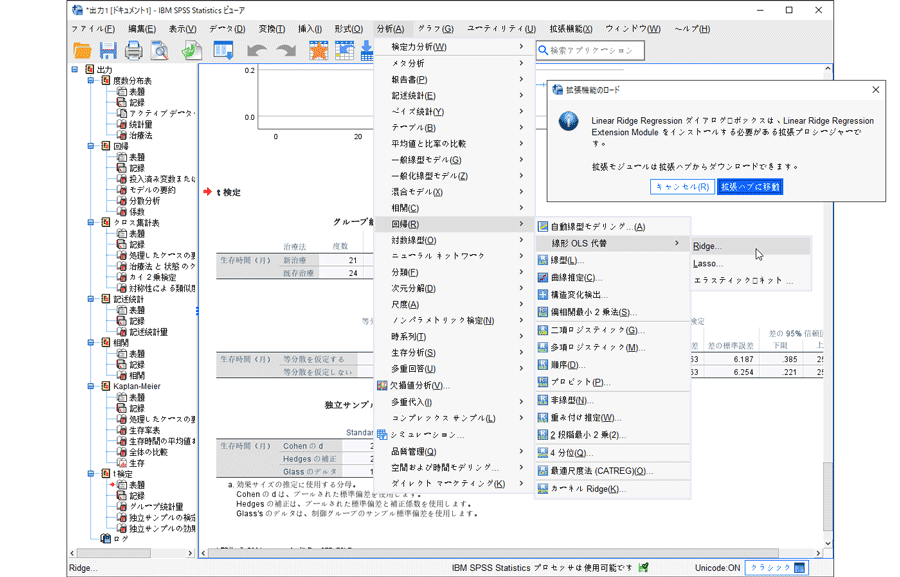
Task: Collapse the Kaplan-Meier tree node
Action: coord(90,386)
